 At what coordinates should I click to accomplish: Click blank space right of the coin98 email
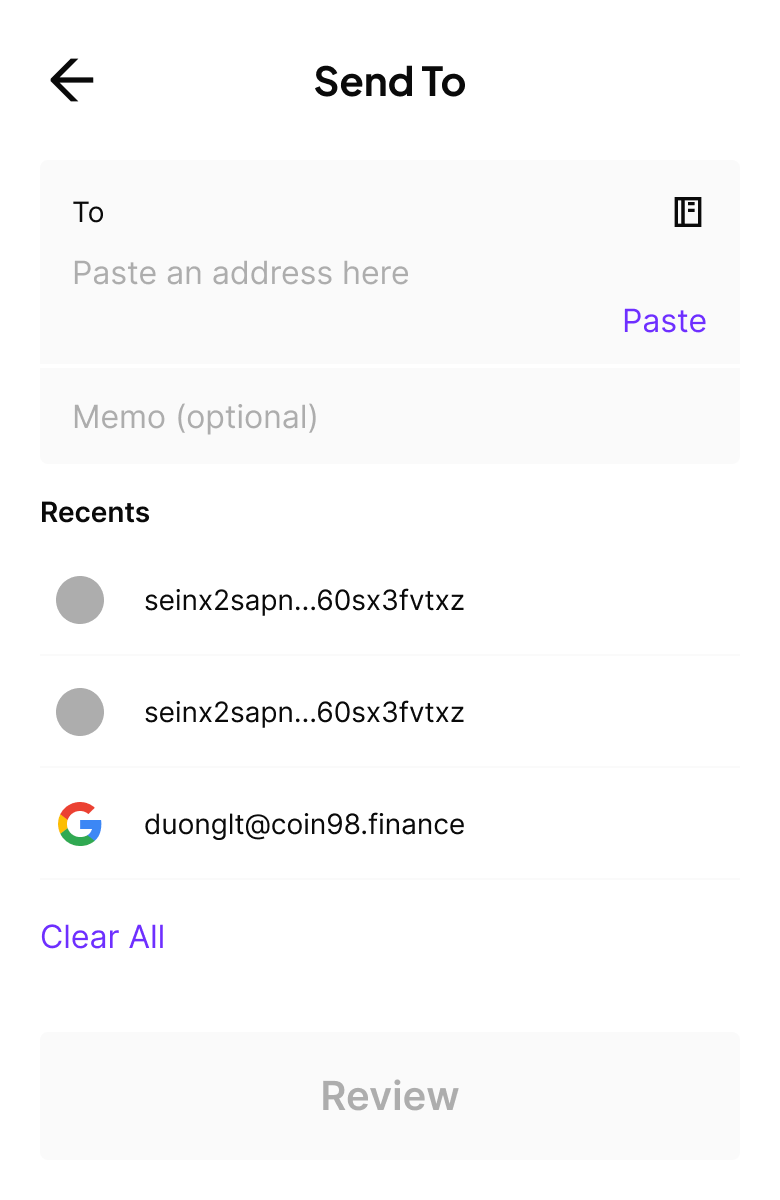tap(610, 825)
